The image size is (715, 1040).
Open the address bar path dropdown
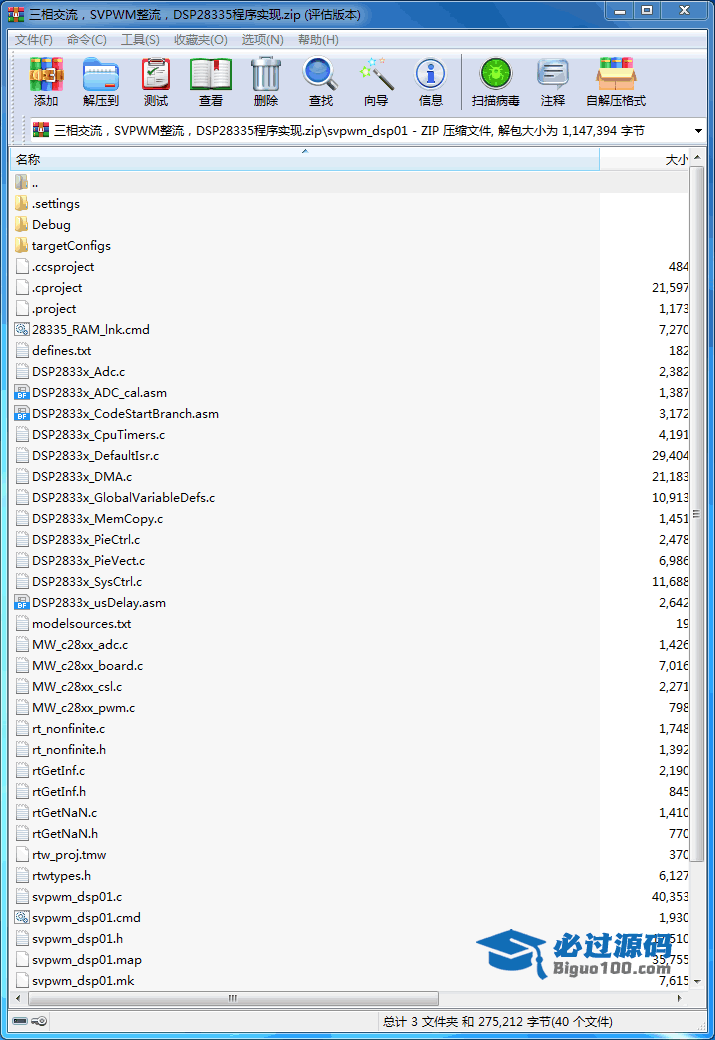[698, 131]
